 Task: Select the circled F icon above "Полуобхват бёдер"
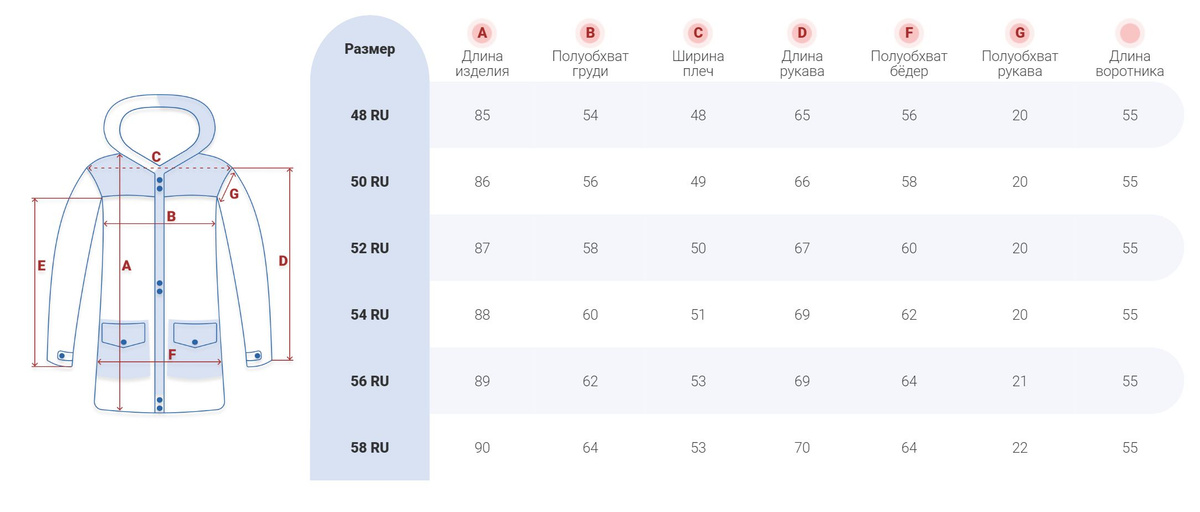[909, 33]
